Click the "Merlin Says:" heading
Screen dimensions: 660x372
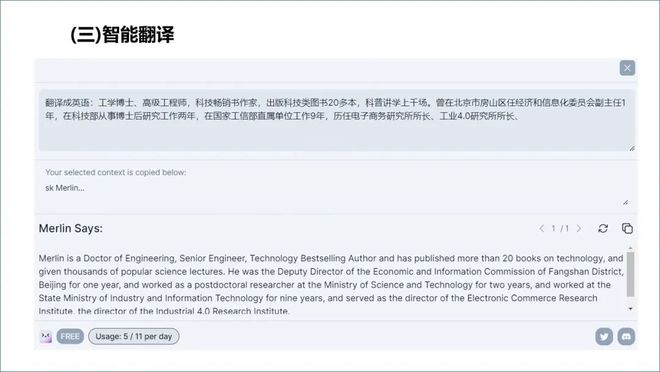click(x=71, y=229)
